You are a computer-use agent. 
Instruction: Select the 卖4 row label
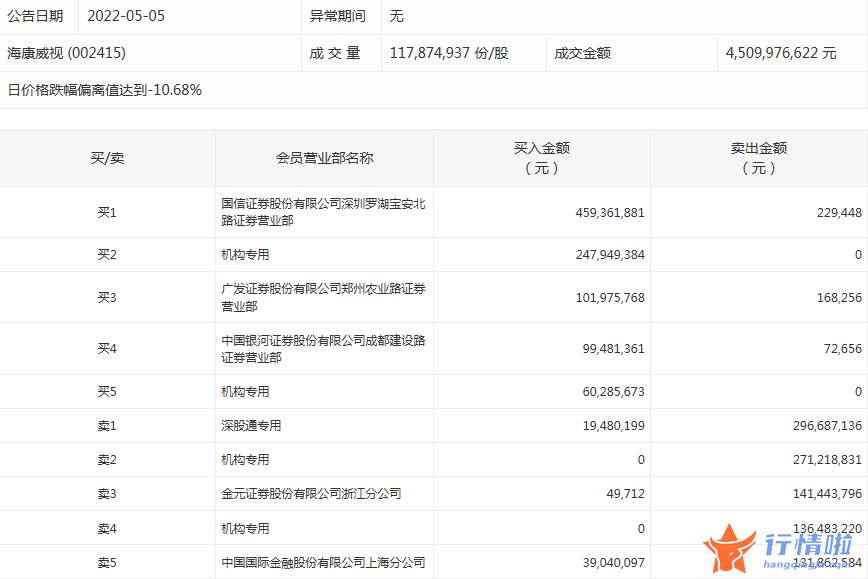click(x=107, y=529)
